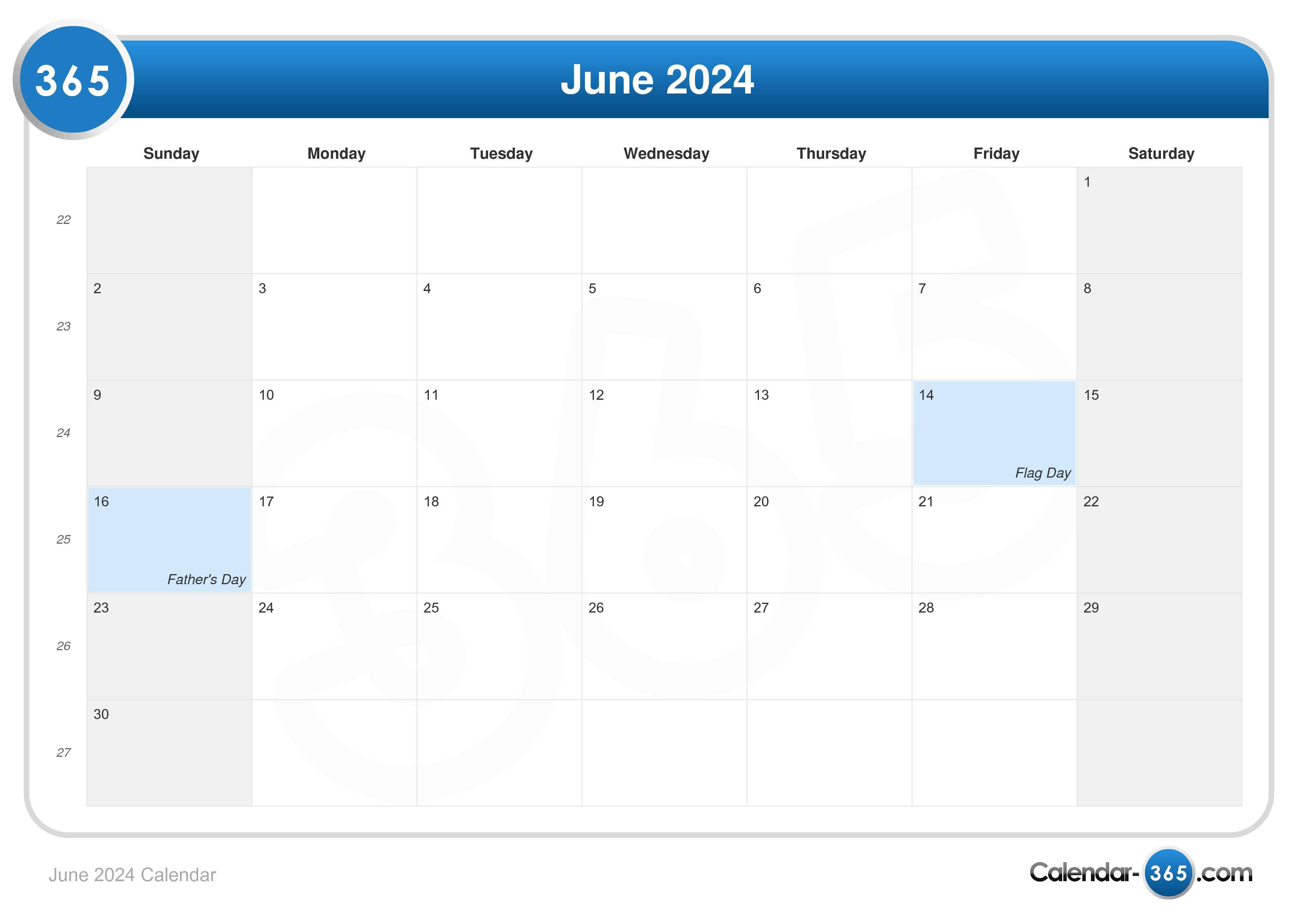
Task: Select week 25 number on left
Action: point(63,541)
